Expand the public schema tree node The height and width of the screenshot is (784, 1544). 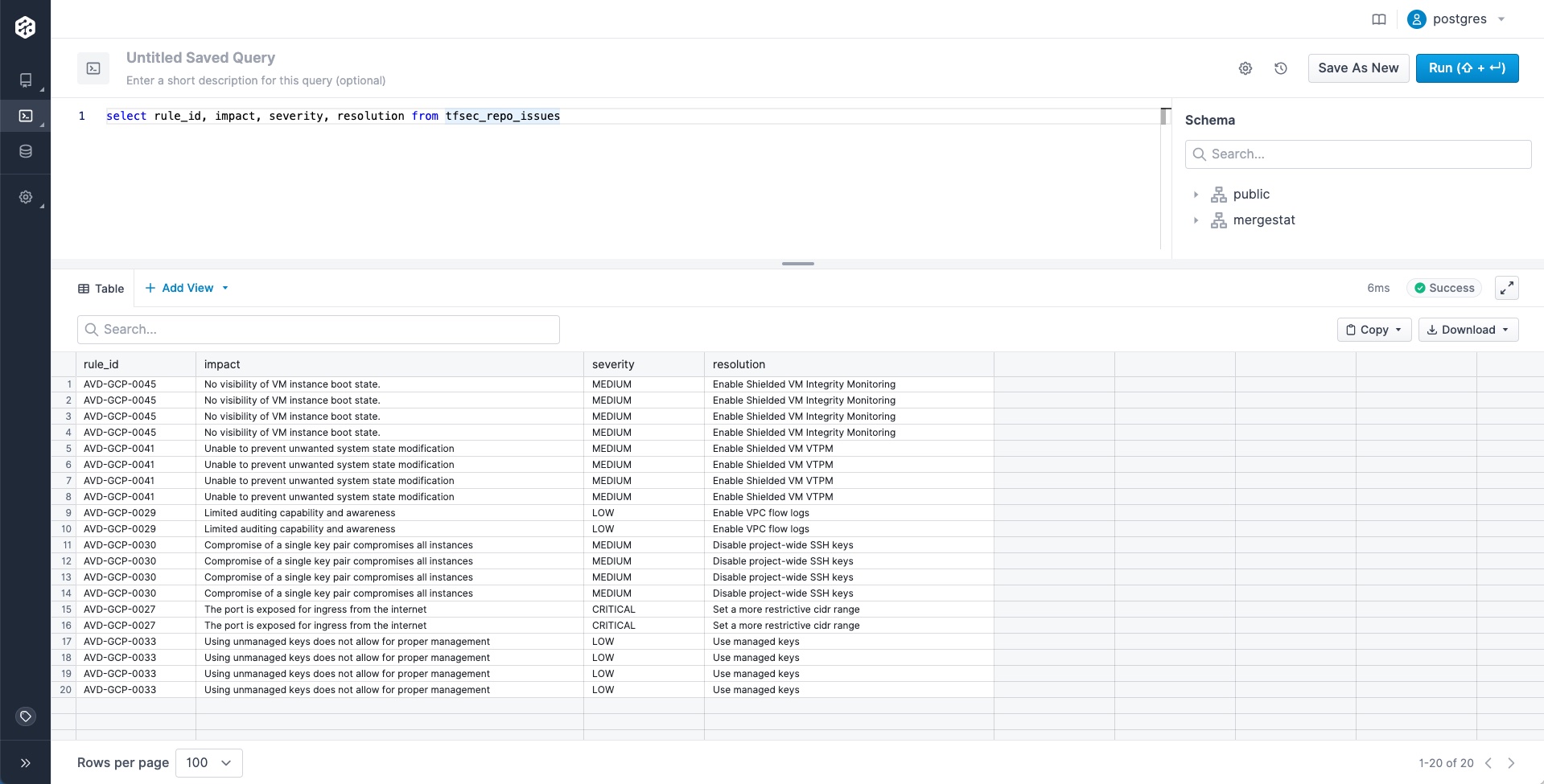1196,195
